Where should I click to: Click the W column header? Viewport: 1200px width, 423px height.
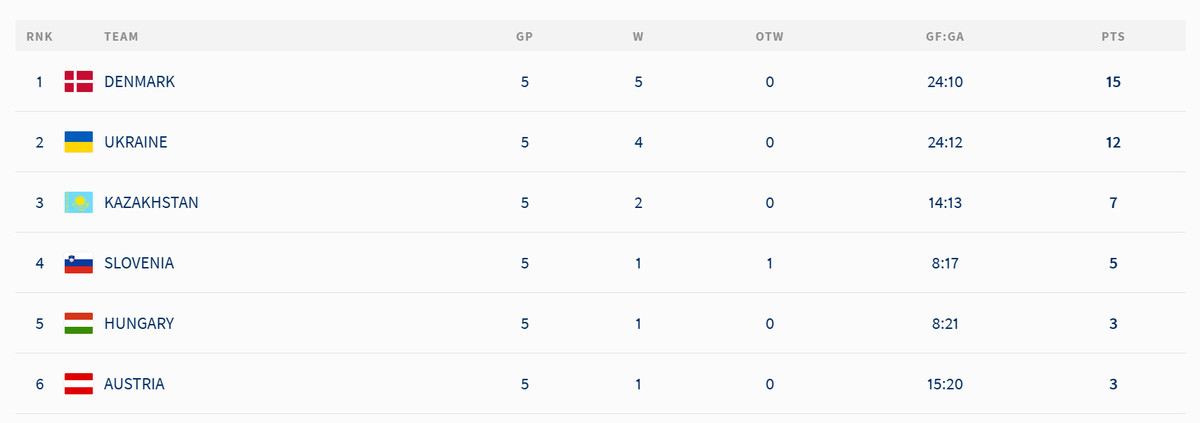pos(638,37)
